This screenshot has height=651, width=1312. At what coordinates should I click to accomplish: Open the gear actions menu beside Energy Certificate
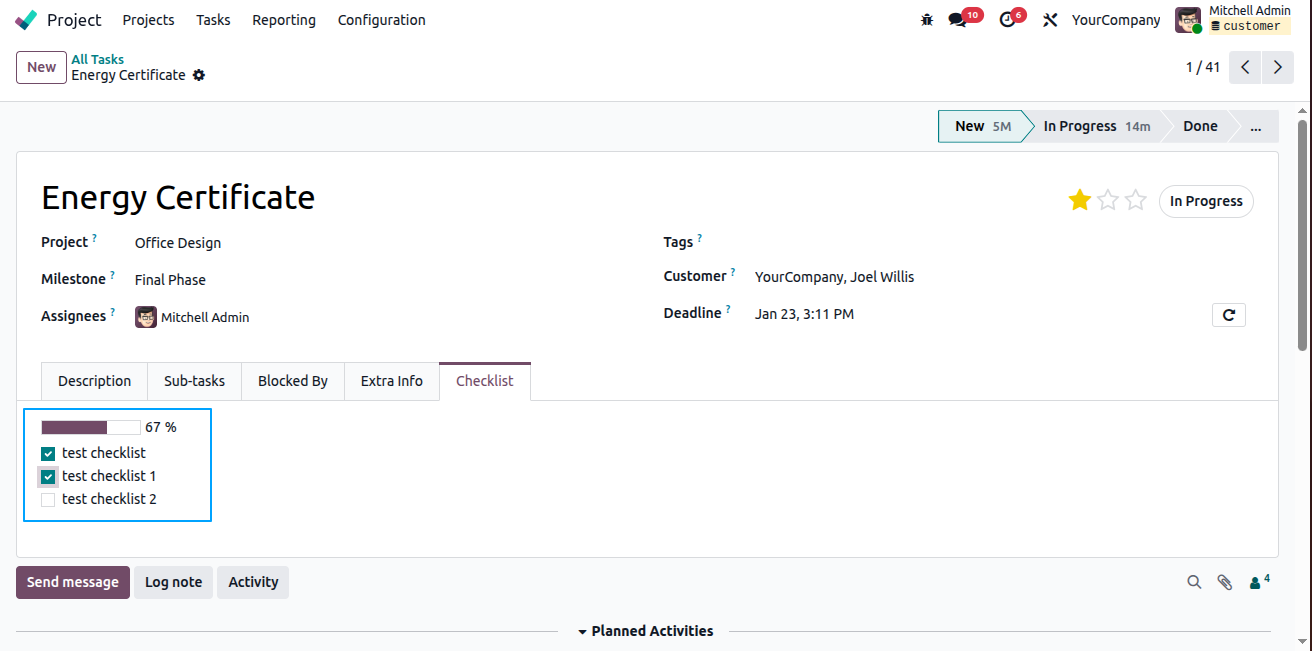point(199,75)
